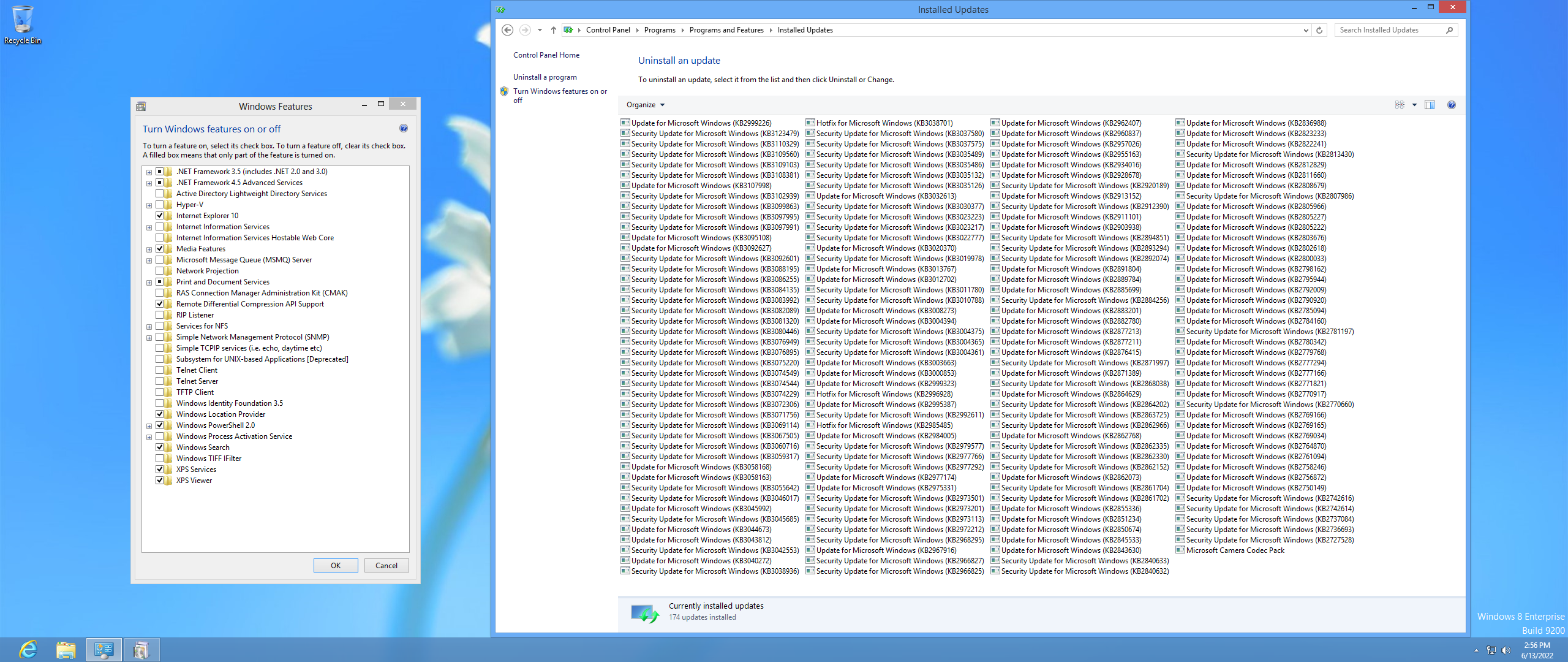Open the view options dropdown arrow
1568x662 pixels.
(1414, 105)
